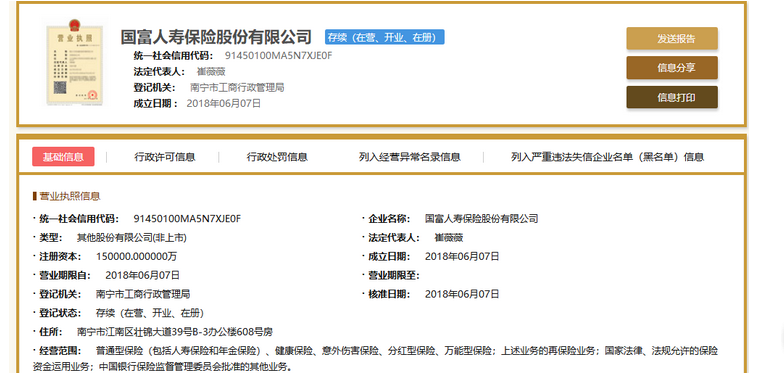Click company type 其他股份有限公司(非上市)
Screen dimensions: 784x381
132,238
